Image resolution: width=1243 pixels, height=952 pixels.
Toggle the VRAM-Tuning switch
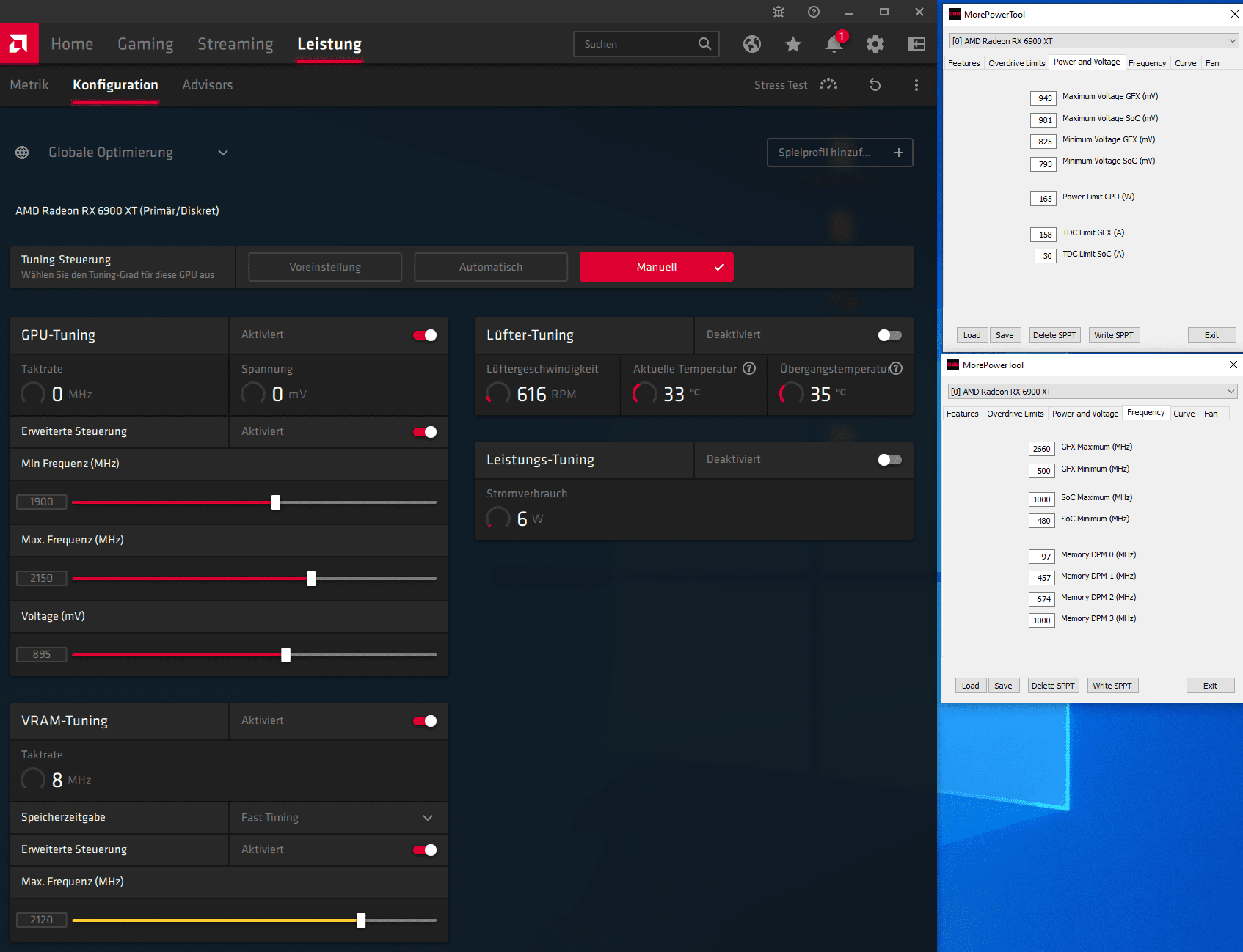coord(425,721)
